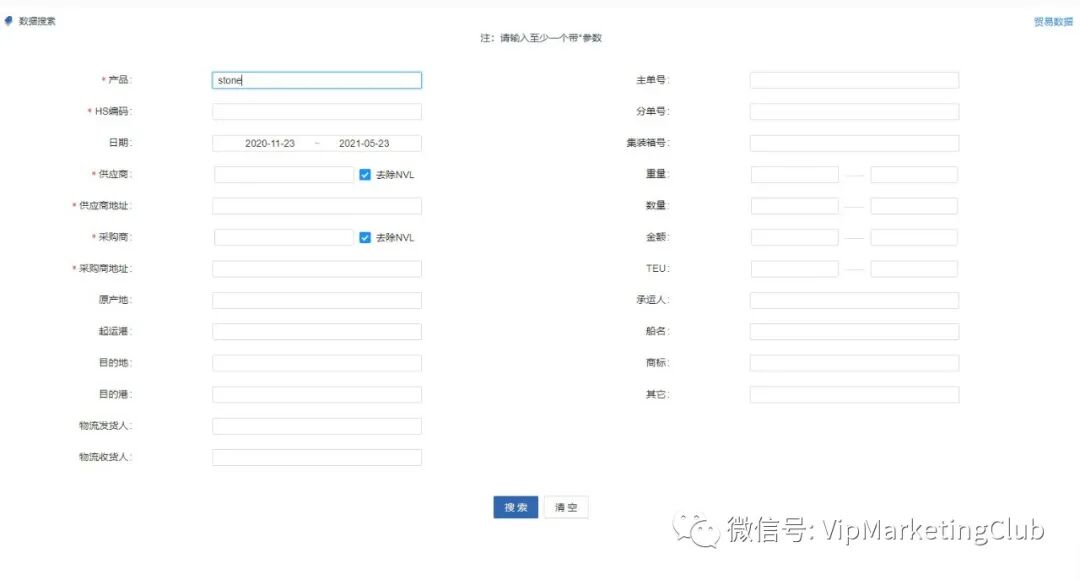Disable 去除NVL next to the 采购商 field
This screenshot has width=1080, height=580.
(x=366, y=237)
